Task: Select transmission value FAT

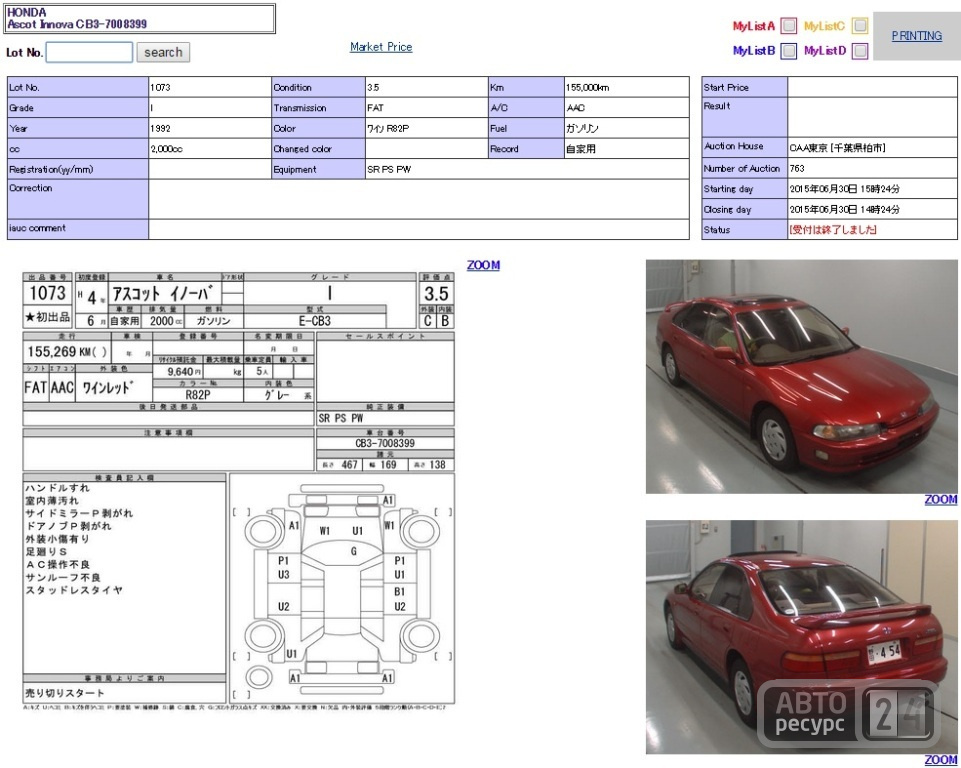Action: (375, 107)
